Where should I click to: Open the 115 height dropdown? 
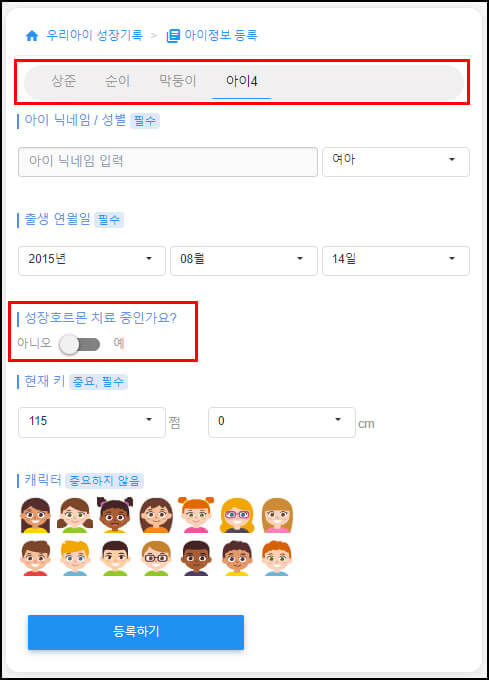tap(92, 422)
